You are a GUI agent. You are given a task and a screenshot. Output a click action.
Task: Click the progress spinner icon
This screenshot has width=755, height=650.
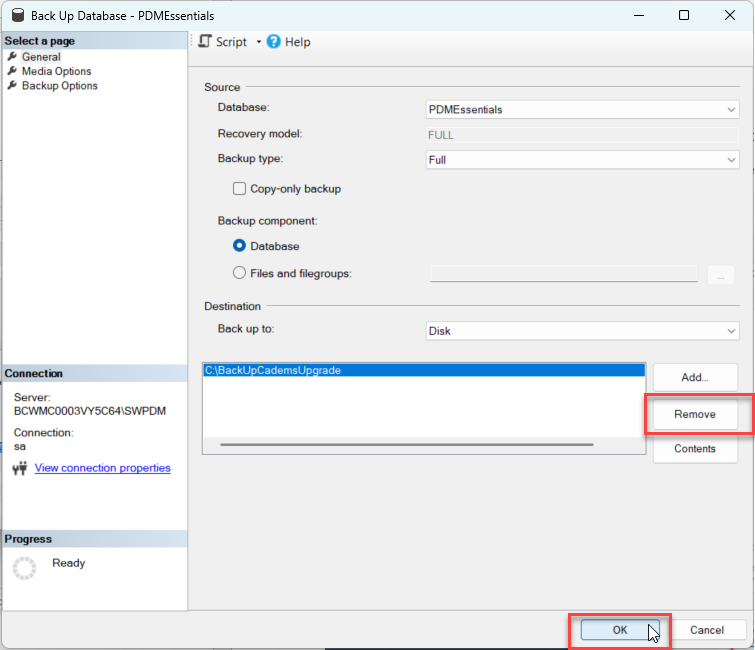coord(24,568)
